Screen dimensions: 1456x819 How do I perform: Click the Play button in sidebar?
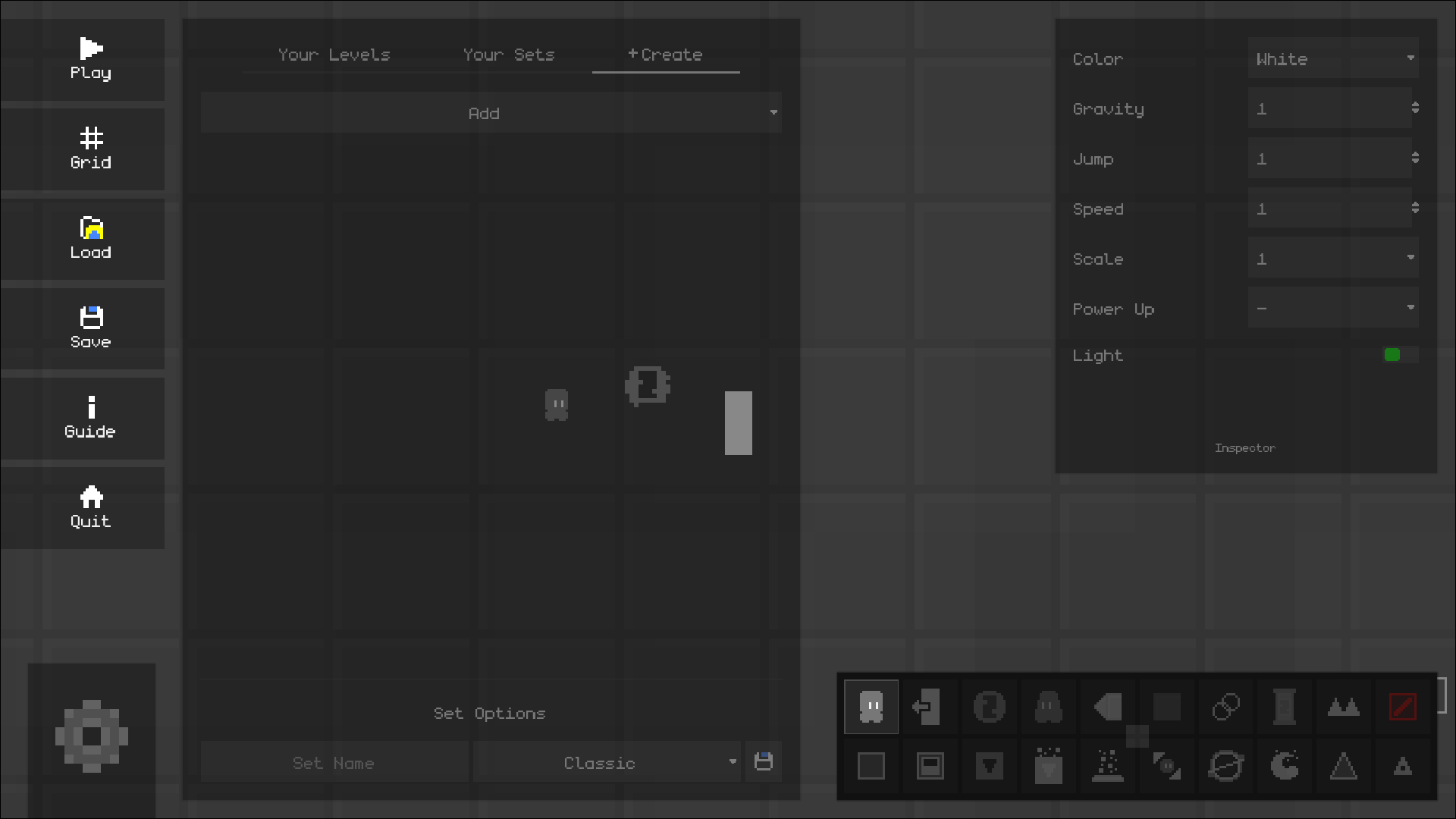[x=83, y=60]
